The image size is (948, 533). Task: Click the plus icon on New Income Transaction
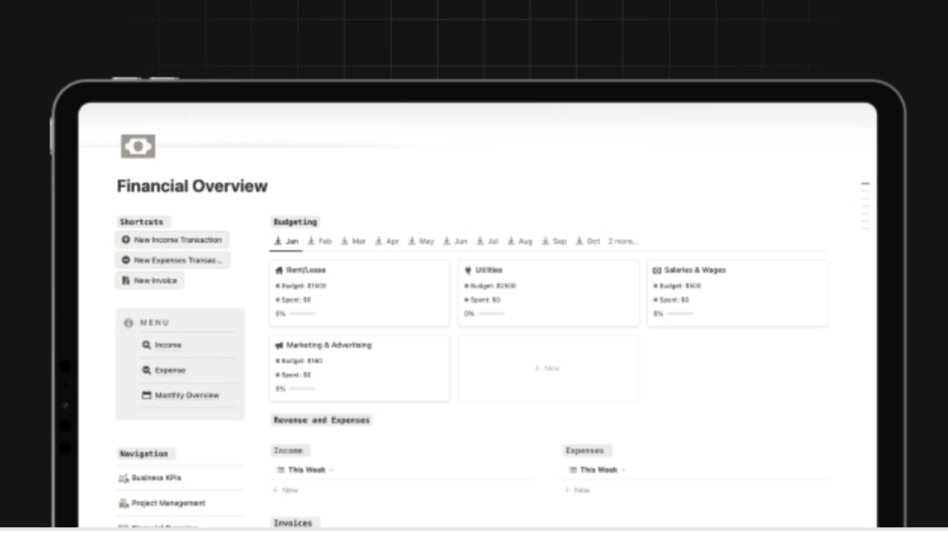click(x=126, y=240)
